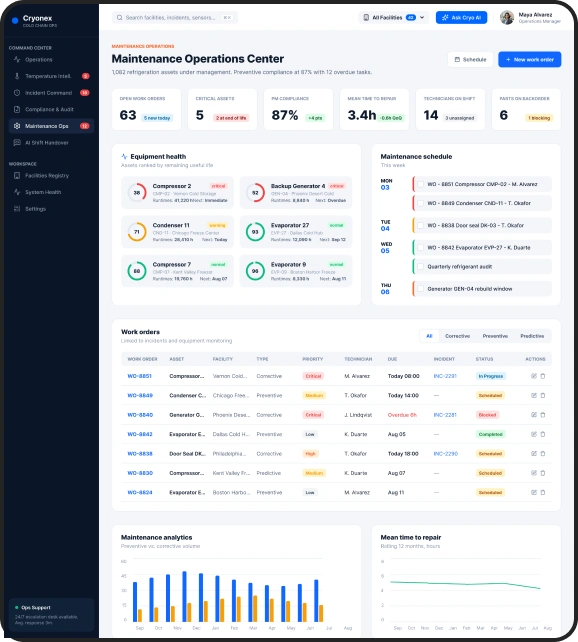Open Temperature Intel. sidebar item

[51, 76]
